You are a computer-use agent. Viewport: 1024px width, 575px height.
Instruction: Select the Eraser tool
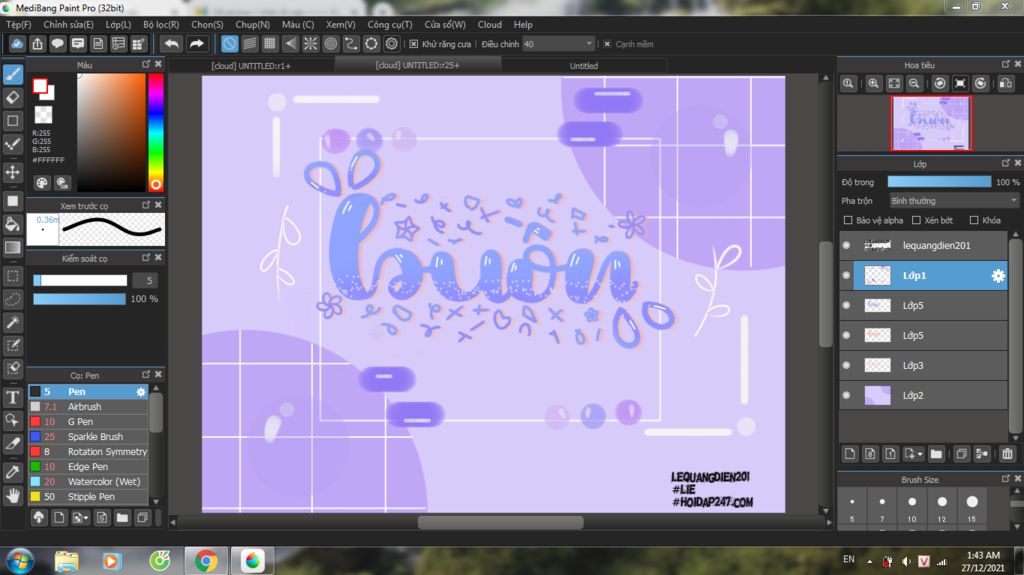click(x=12, y=98)
